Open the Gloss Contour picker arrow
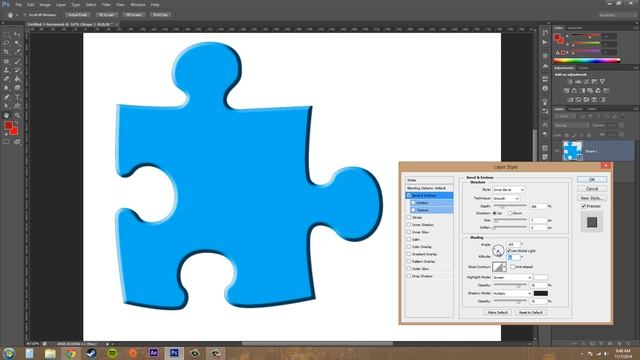Image resolution: width=640 pixels, height=360 pixels. [x=505, y=267]
